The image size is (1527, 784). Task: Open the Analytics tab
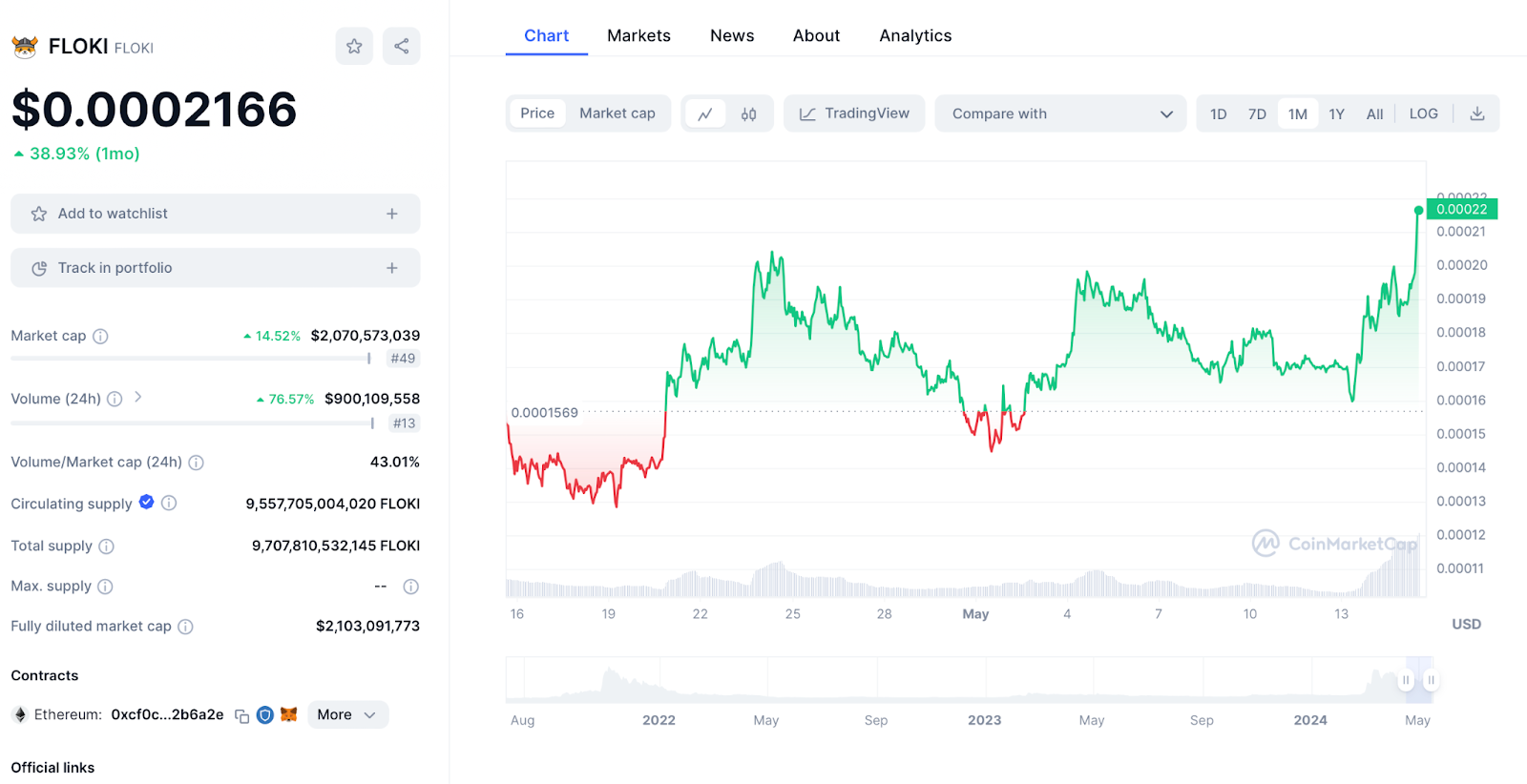pyautogui.click(x=916, y=35)
